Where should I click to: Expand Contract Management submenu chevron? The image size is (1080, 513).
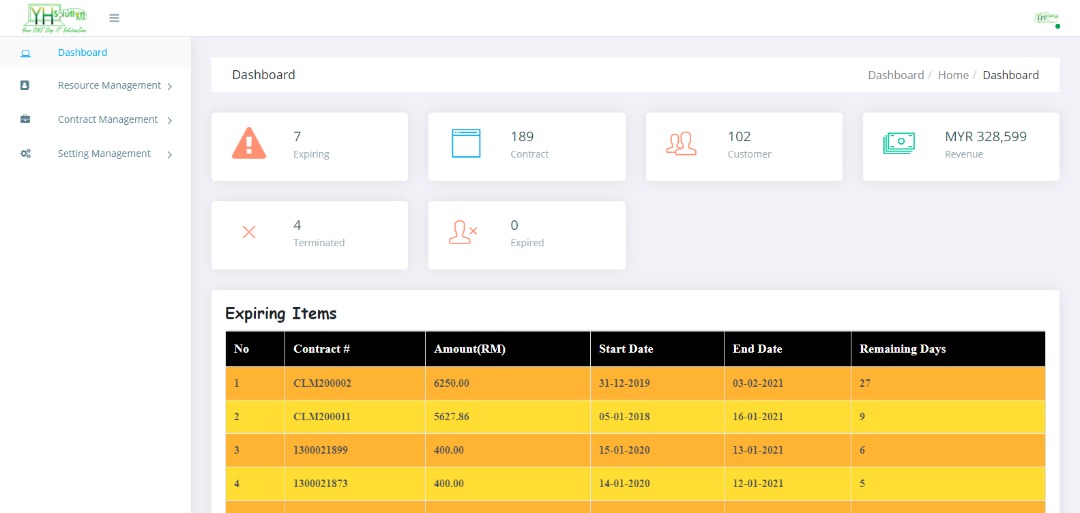click(170, 121)
